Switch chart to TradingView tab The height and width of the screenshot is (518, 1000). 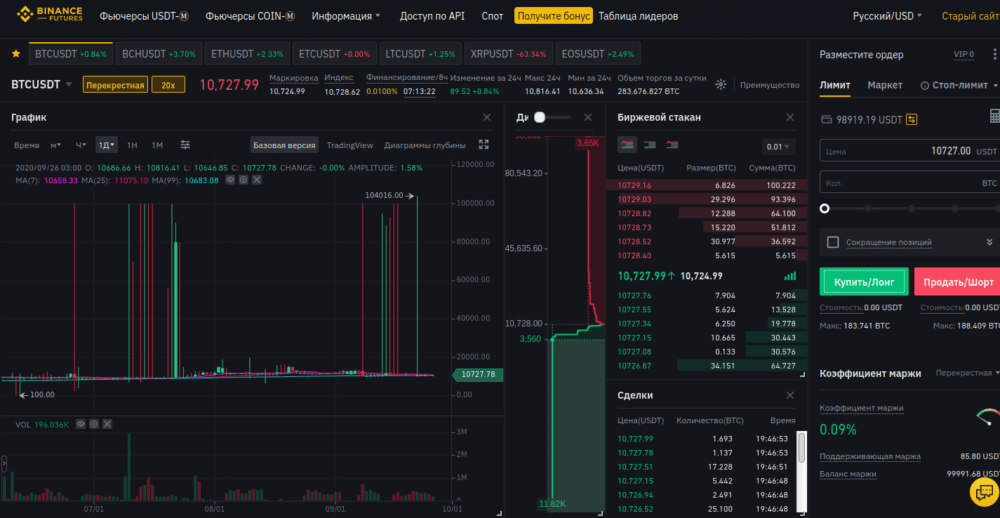(349, 145)
